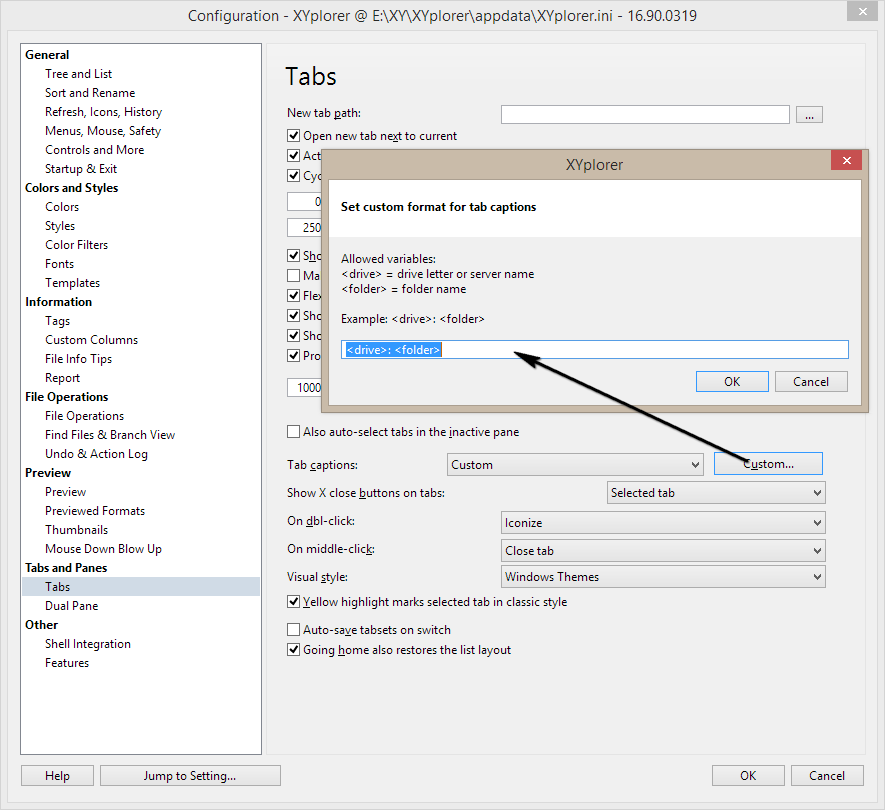
Task: Go to 'Color Filters' settings page
Action: 76,245
